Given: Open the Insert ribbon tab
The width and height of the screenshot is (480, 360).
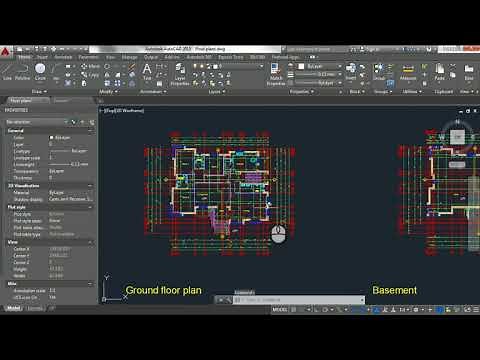Looking at the screenshot, I should tap(42, 57).
